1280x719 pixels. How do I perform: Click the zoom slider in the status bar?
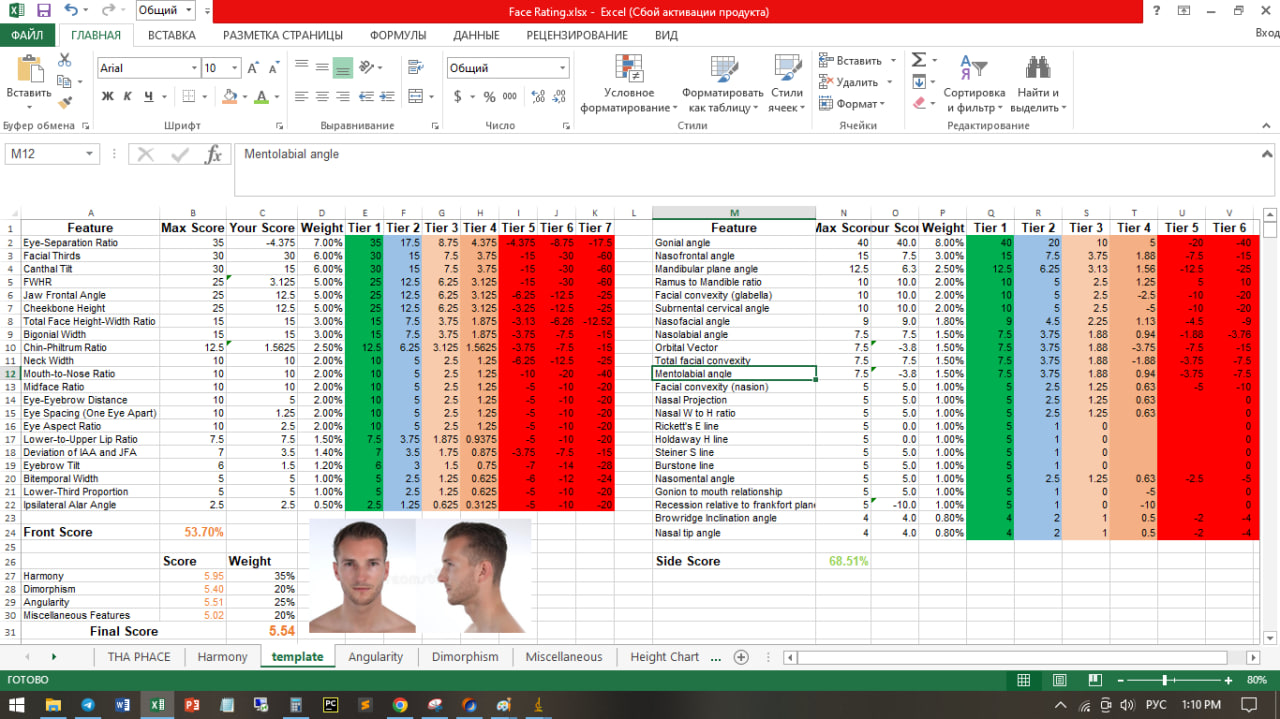pos(1163,680)
